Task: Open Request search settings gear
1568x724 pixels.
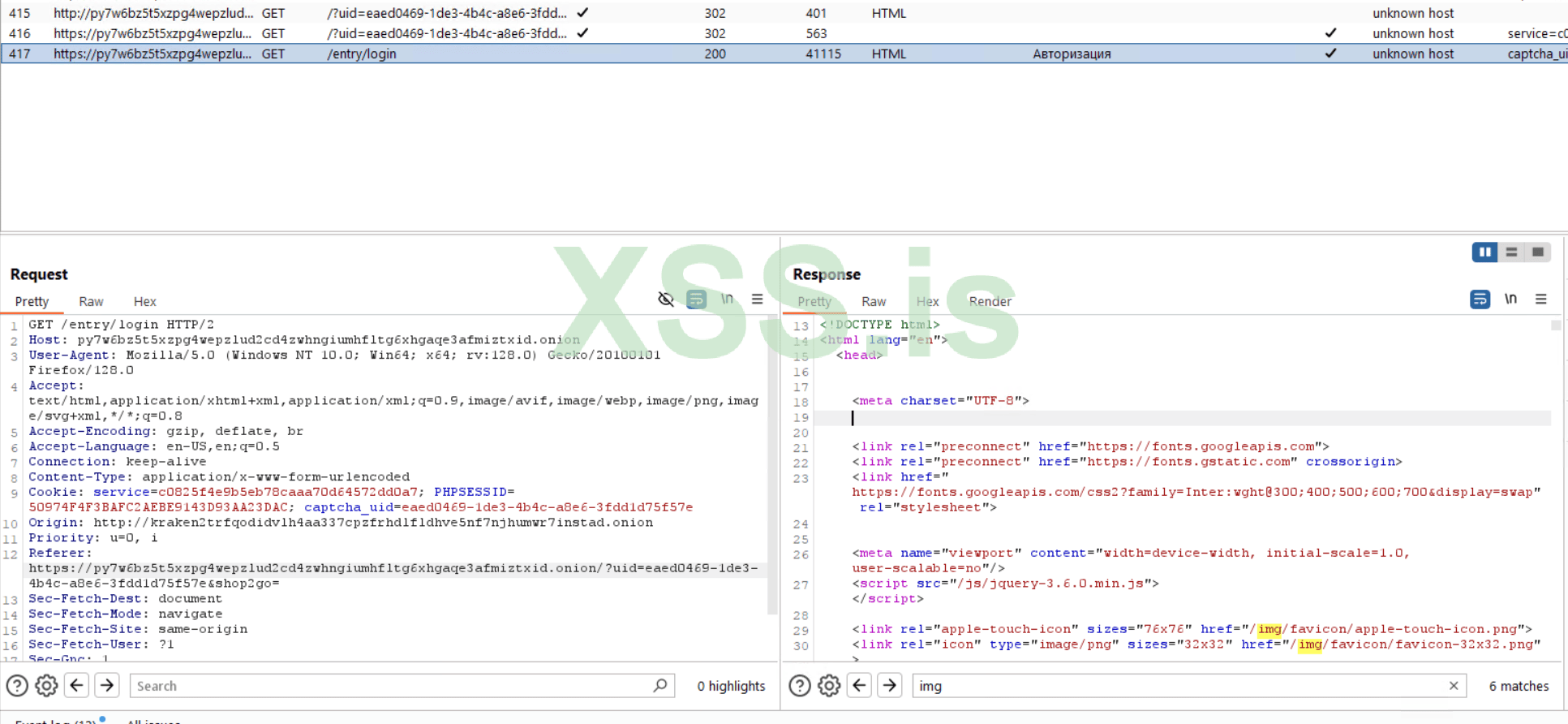Action: coord(46,686)
